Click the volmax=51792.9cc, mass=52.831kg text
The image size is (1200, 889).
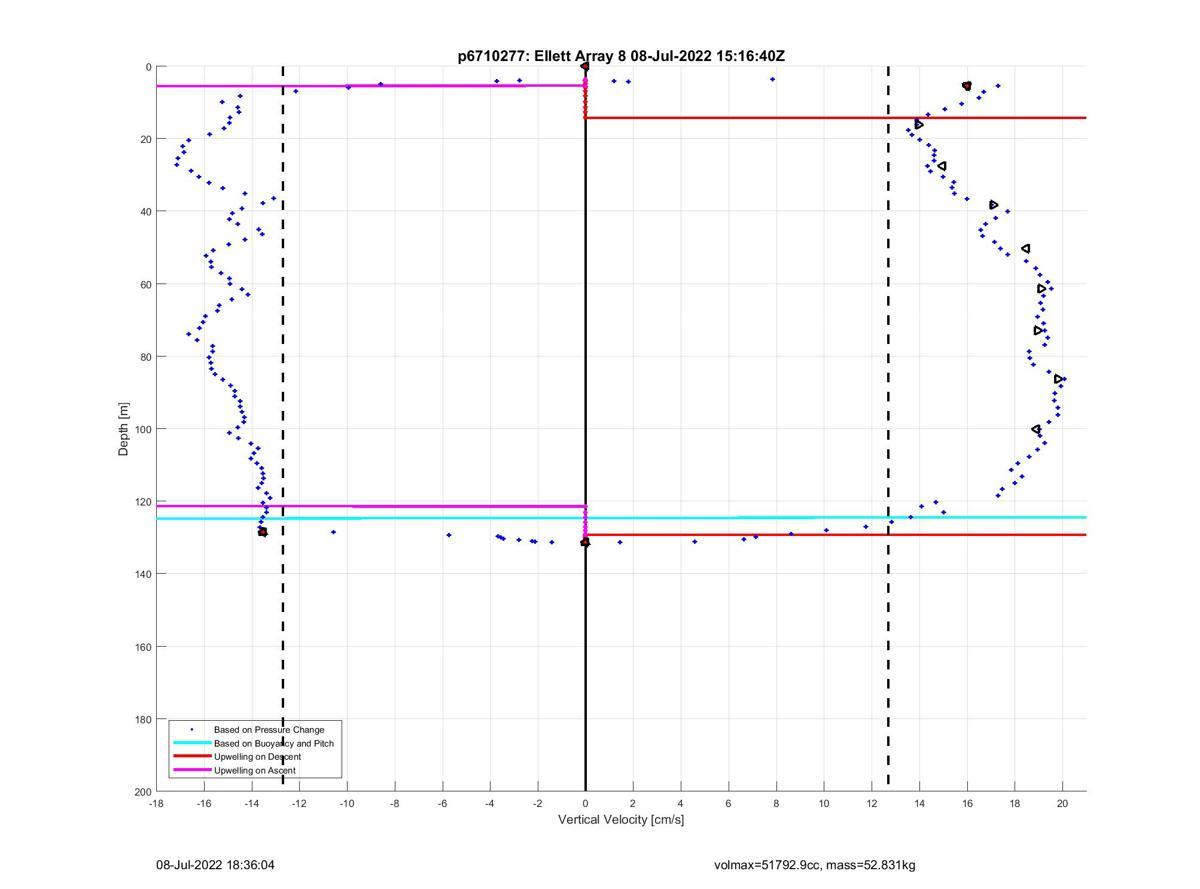click(815, 865)
